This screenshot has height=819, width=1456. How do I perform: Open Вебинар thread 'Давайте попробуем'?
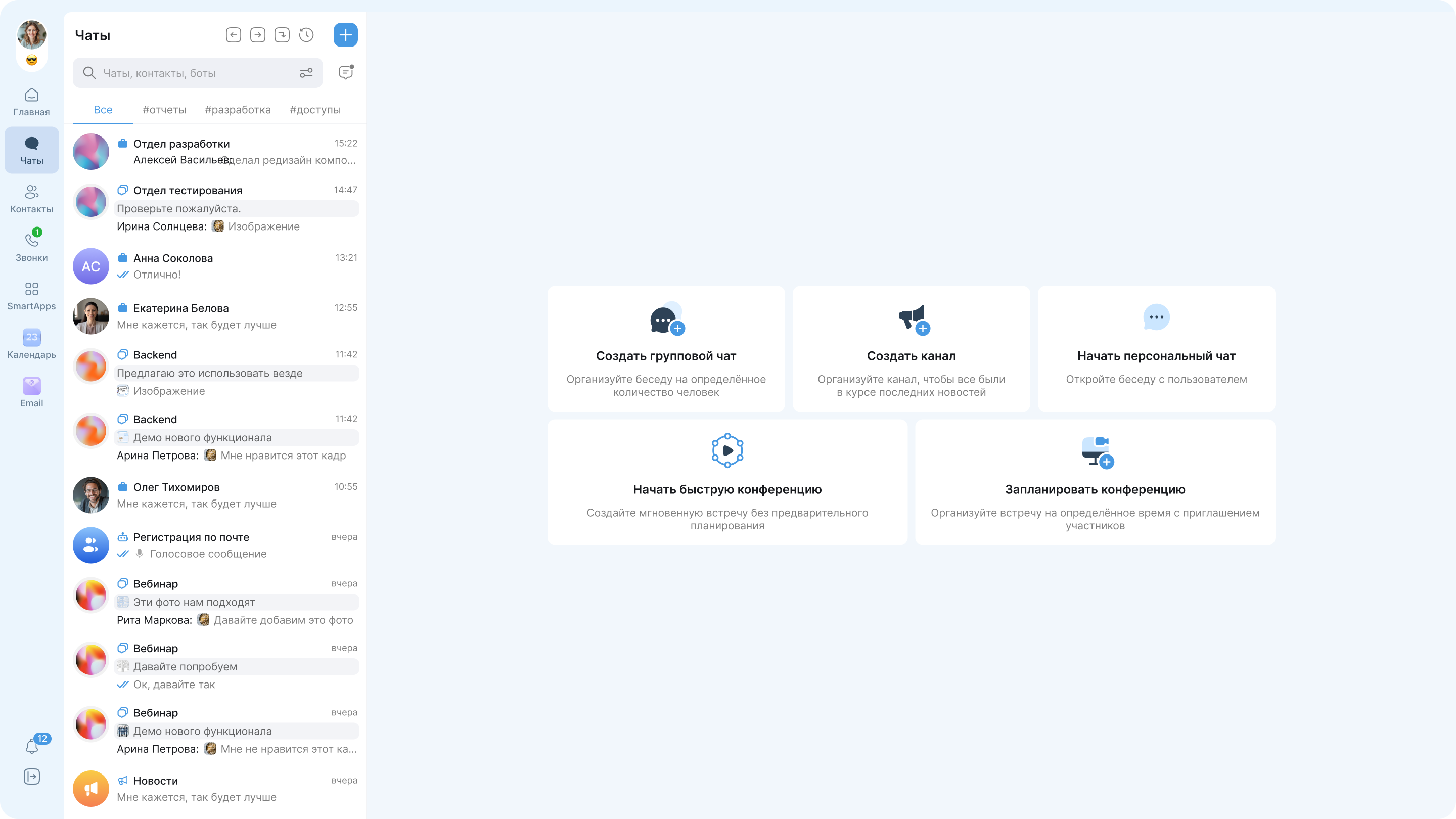215,666
